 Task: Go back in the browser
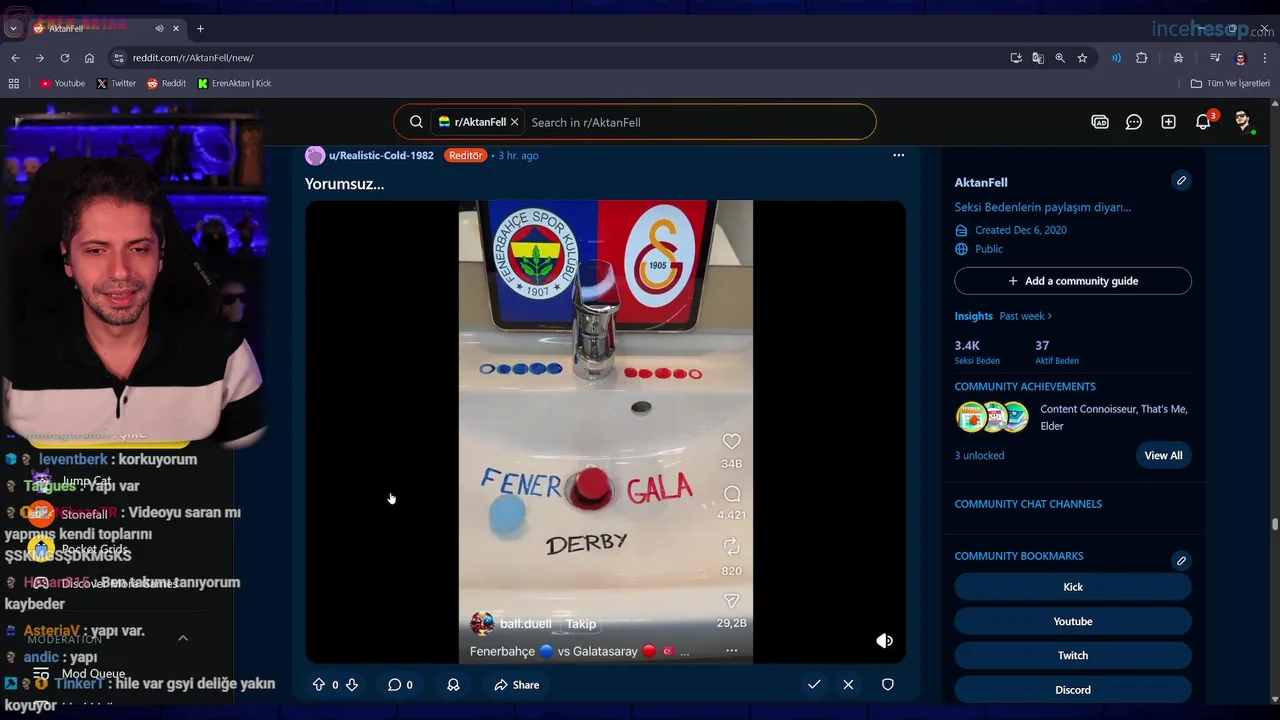[15, 58]
